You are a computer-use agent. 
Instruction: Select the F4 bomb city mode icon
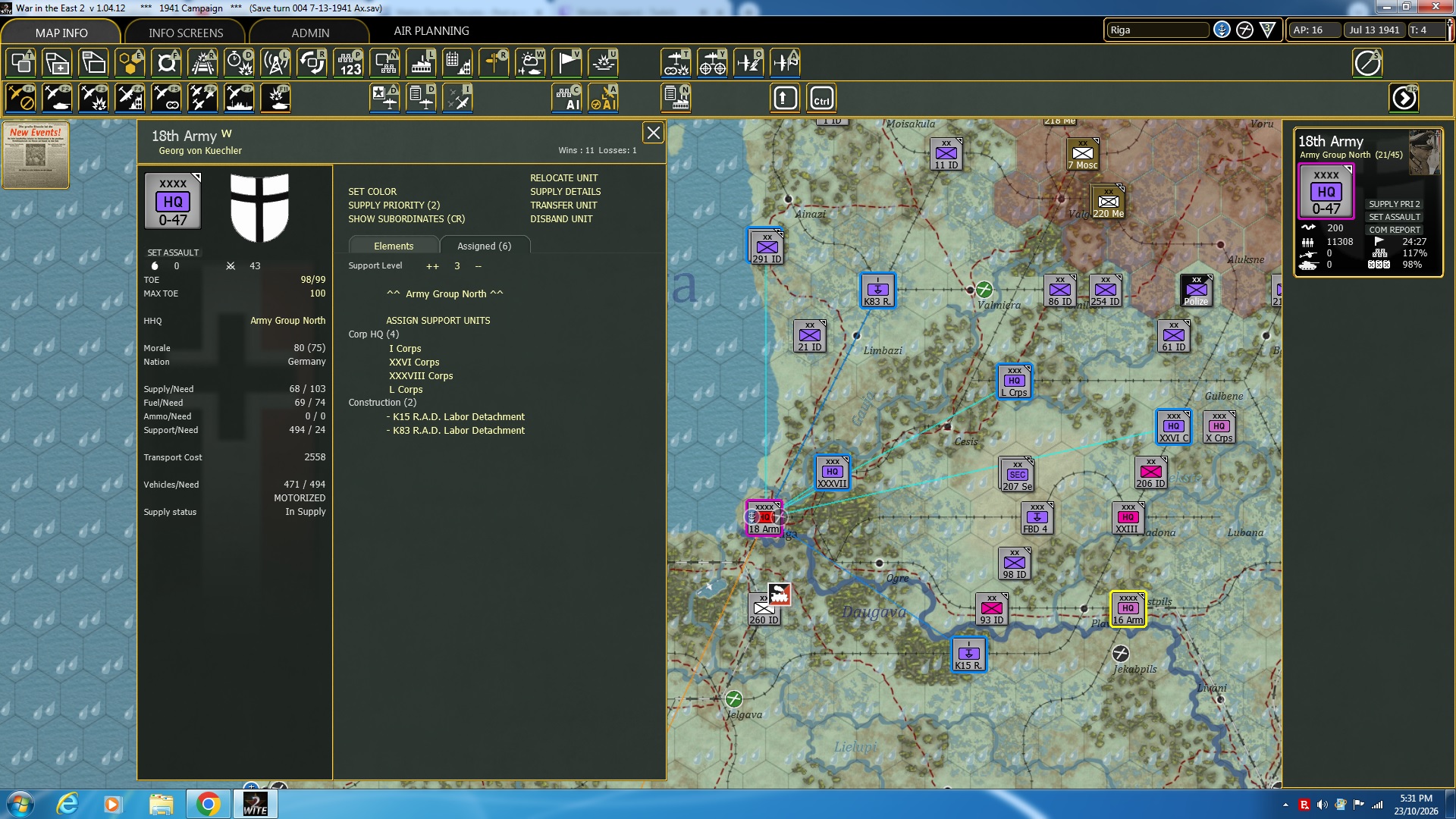[x=130, y=98]
